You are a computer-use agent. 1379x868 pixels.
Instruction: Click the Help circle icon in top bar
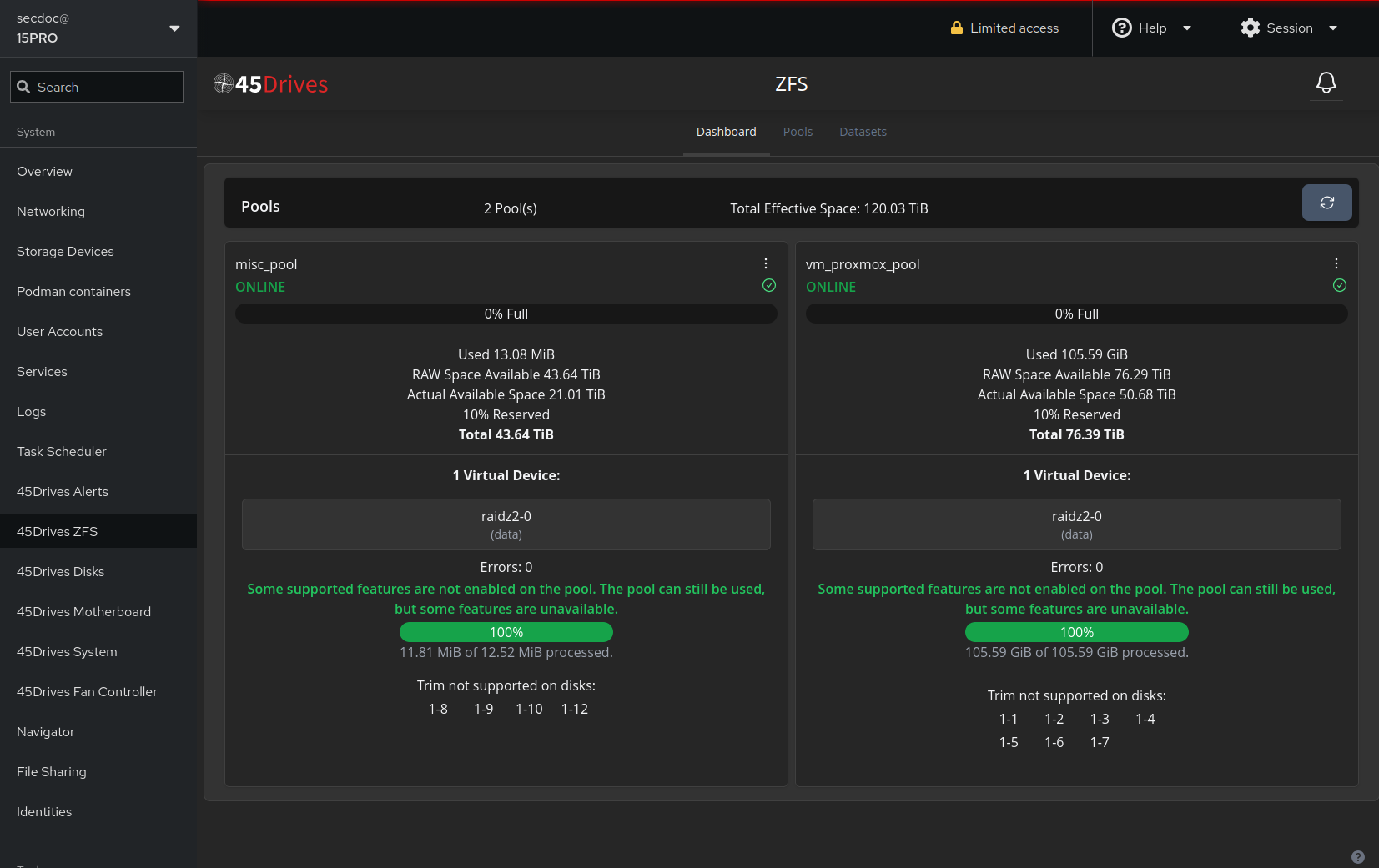pos(1122,28)
